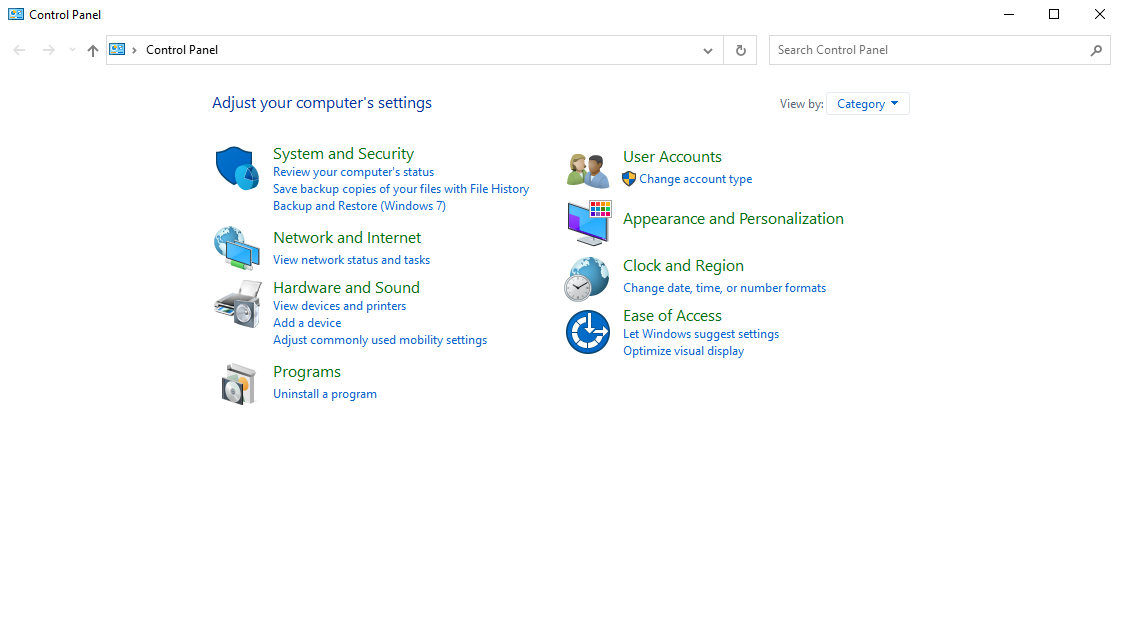Minimize the Control Panel window
1123x631 pixels.
click(x=1008, y=14)
